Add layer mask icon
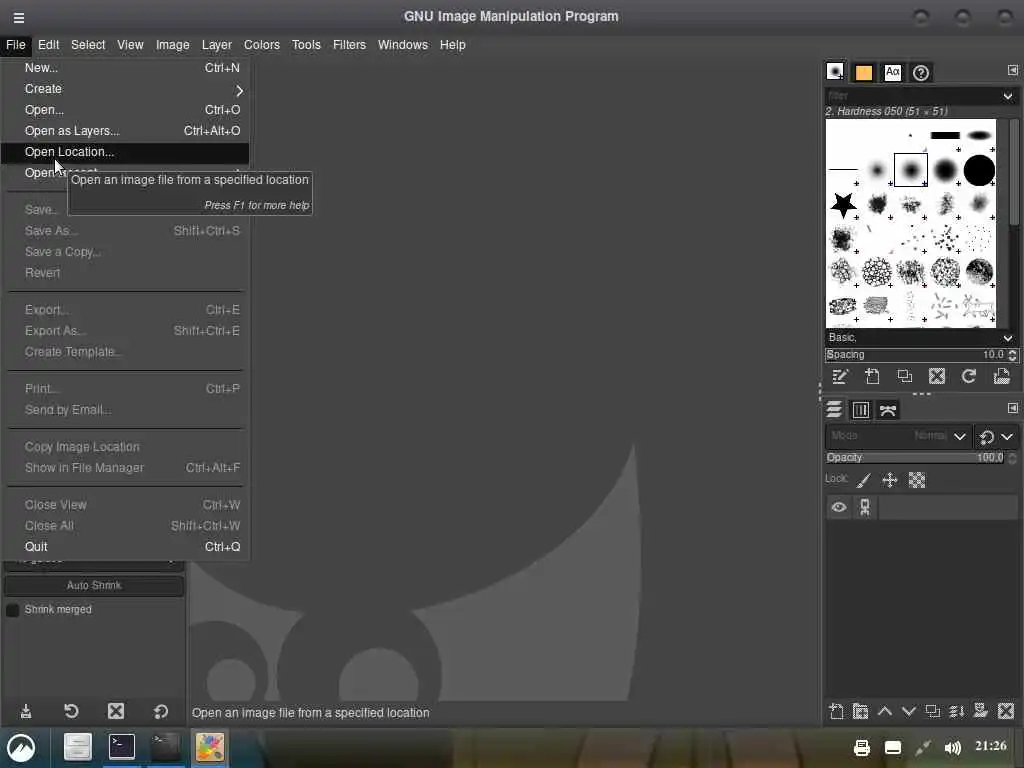 [981, 711]
